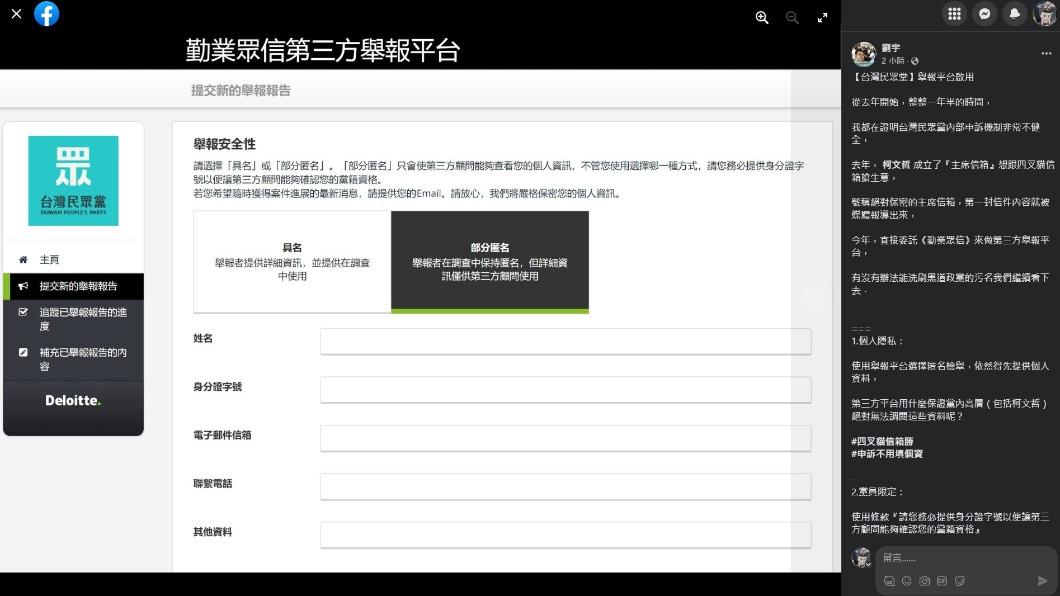Enter fullscreen photo view
Viewport: 1060px width, 596px height.
(823, 18)
